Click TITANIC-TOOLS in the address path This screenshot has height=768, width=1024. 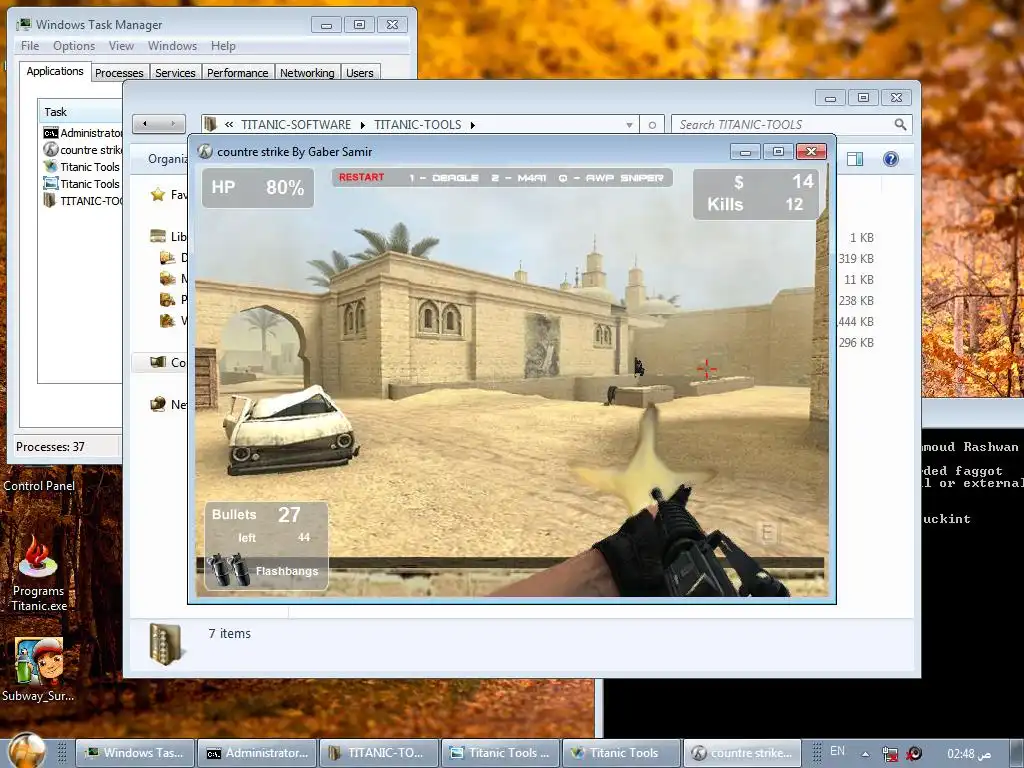[x=417, y=124]
